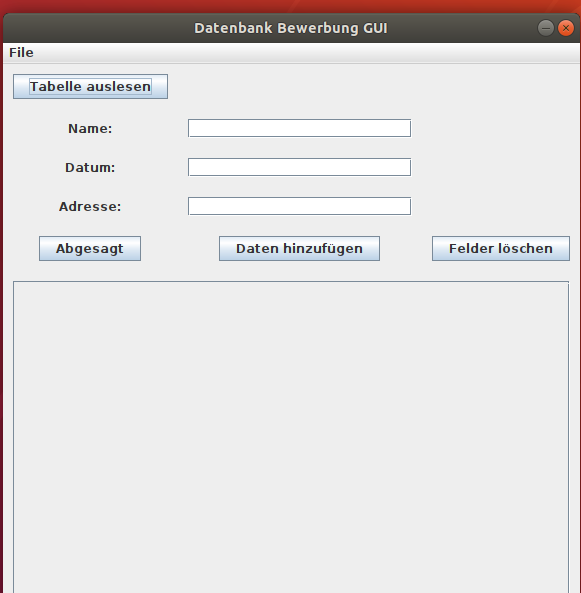
Task: Click the Name: label
Action: tap(90, 129)
